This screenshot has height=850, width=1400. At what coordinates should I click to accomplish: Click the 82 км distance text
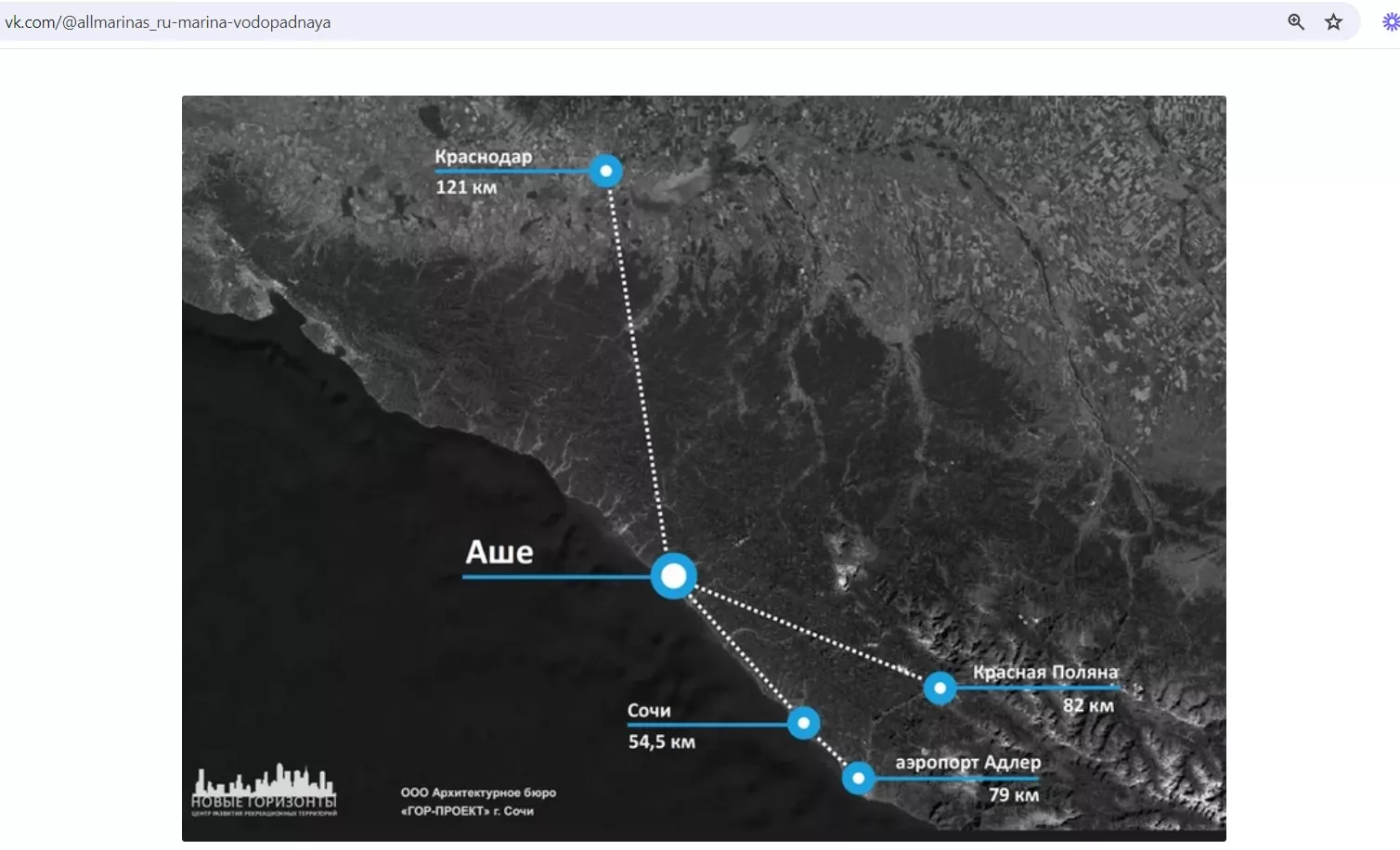click(1088, 705)
